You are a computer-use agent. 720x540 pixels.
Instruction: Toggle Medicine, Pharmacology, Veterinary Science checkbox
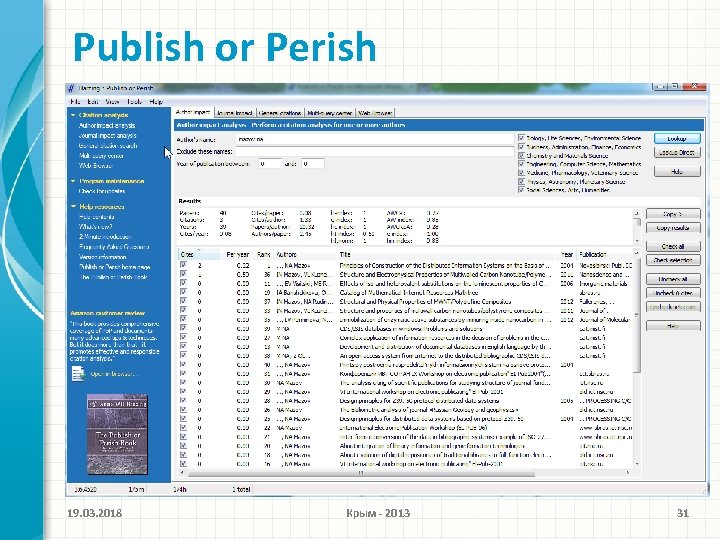click(521, 173)
